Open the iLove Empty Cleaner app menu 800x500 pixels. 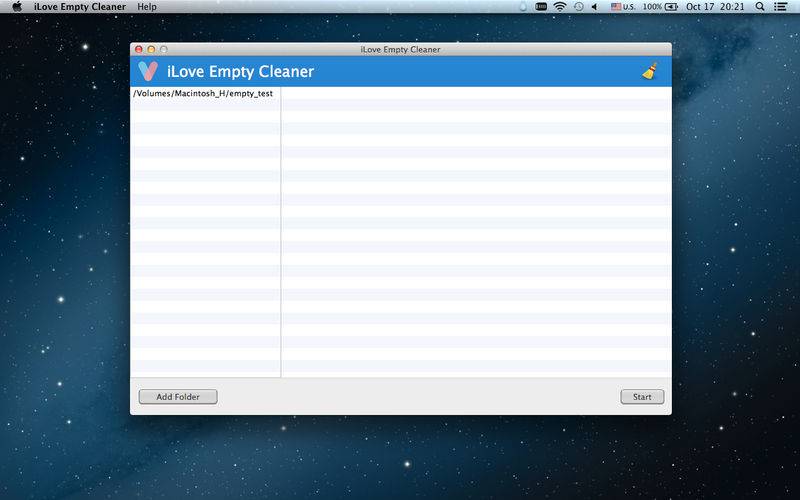click(80, 7)
